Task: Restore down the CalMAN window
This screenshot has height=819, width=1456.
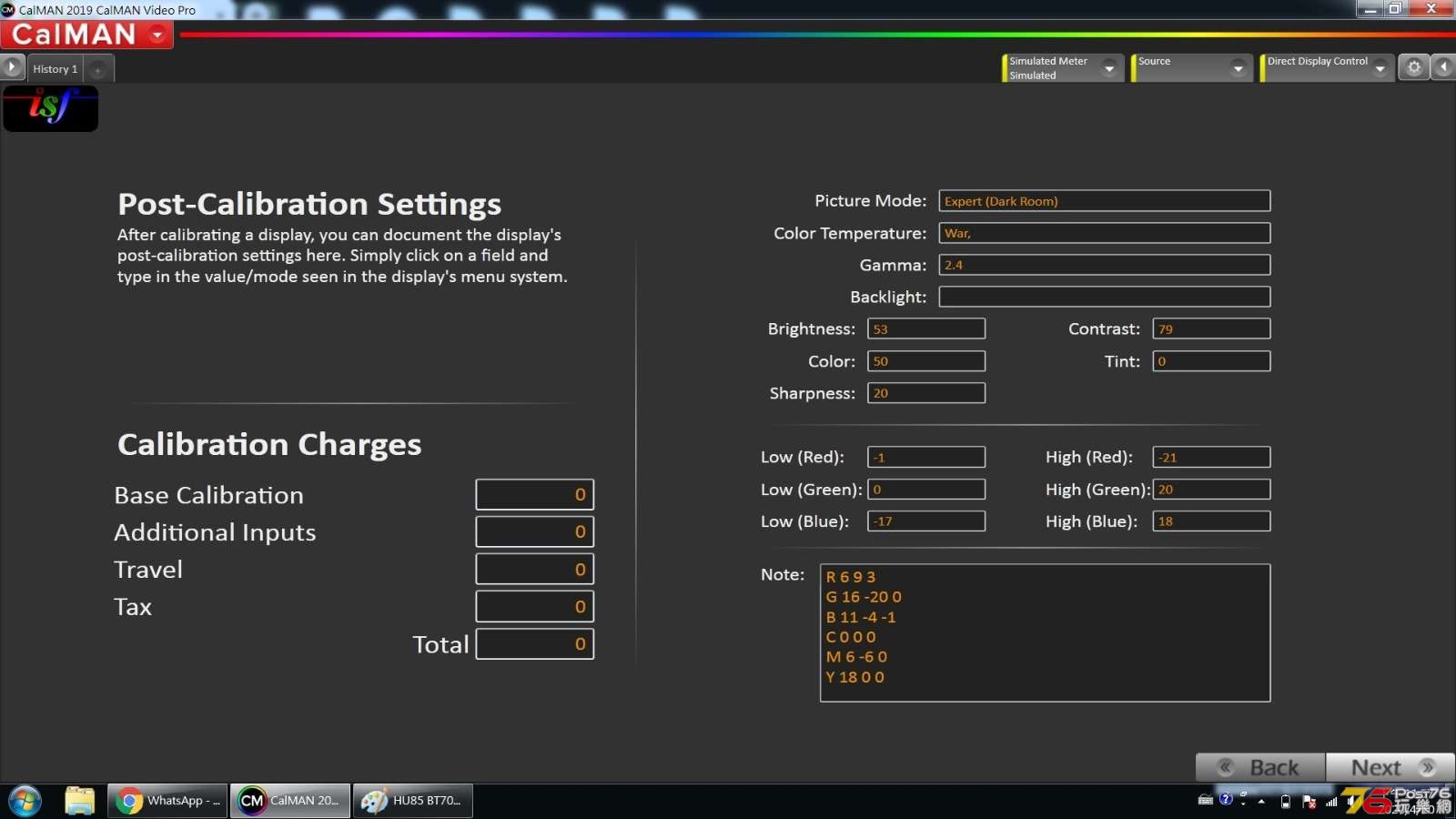Action: pyautogui.click(x=1395, y=9)
